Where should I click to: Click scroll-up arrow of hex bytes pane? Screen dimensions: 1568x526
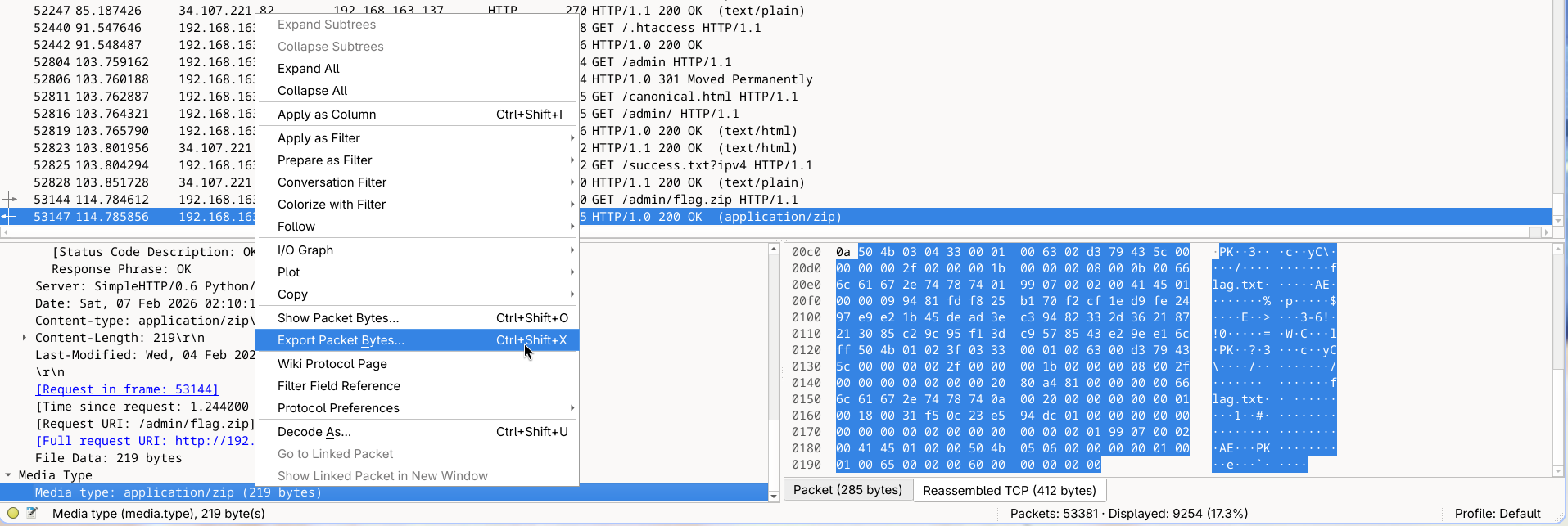(1559, 249)
